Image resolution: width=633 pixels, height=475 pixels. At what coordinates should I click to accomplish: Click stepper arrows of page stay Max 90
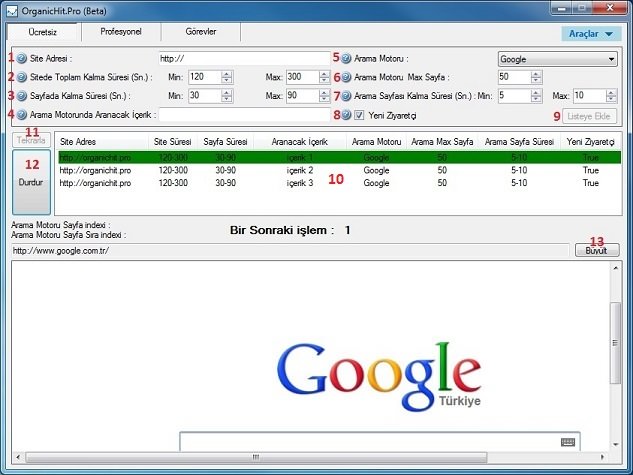point(324,96)
